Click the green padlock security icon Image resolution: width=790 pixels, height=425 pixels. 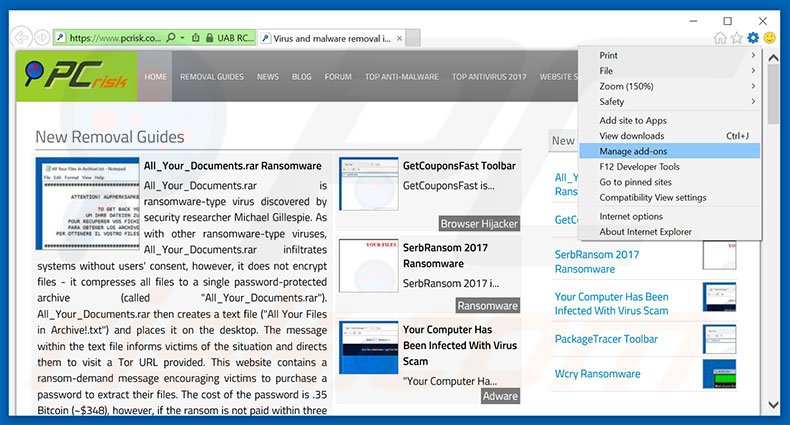point(210,38)
